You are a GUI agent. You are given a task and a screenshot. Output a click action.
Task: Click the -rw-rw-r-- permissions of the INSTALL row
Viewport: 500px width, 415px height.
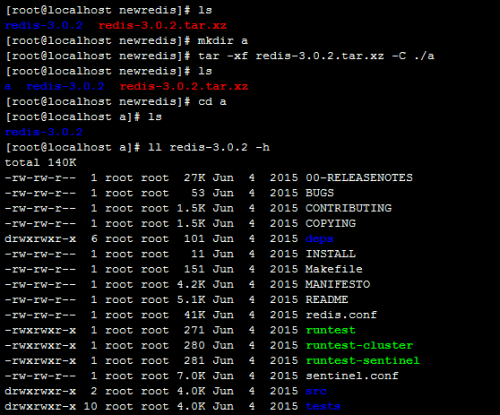pyautogui.click(x=40, y=254)
